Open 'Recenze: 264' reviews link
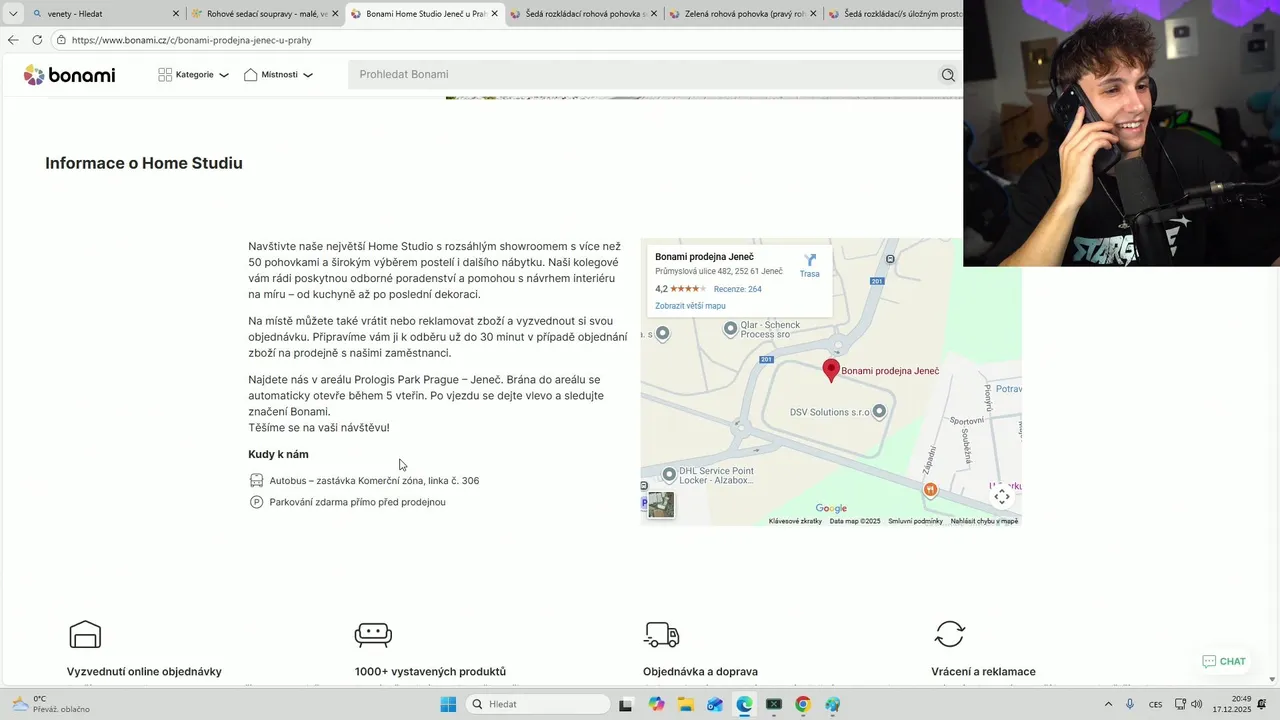This screenshot has height=720, width=1280. pyautogui.click(x=738, y=289)
